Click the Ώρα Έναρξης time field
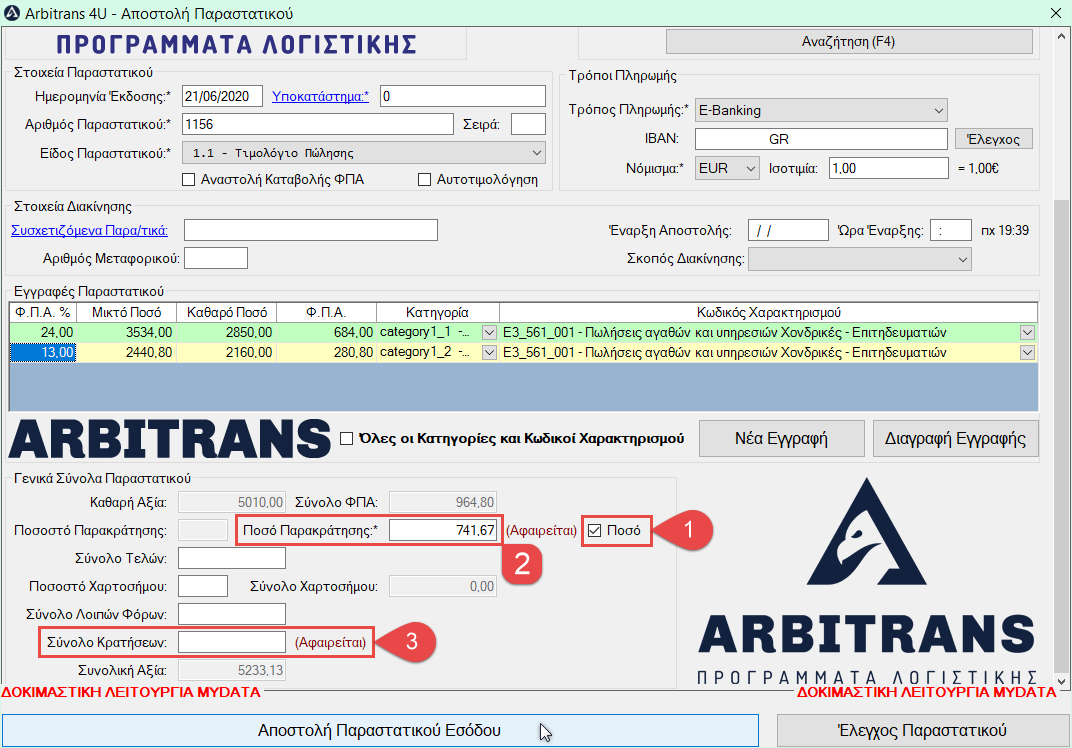The image size is (1072, 748). [951, 230]
